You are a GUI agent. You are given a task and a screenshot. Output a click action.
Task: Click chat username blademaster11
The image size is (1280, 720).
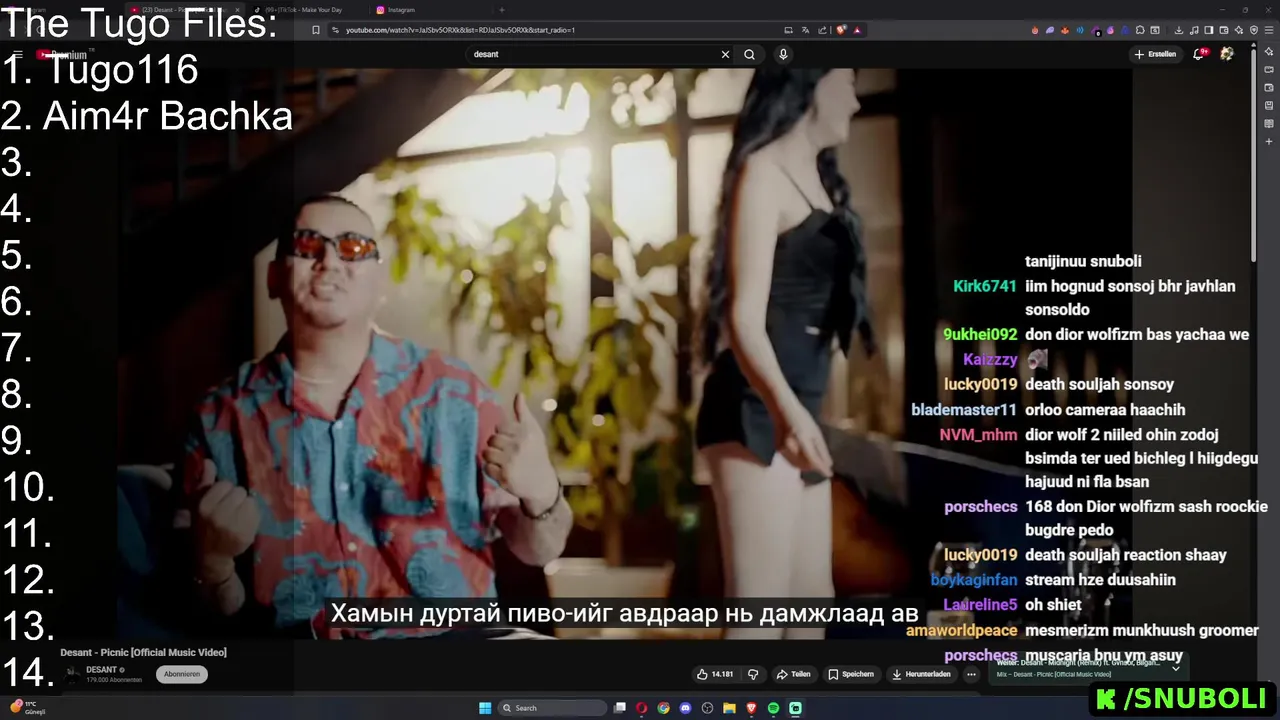tap(964, 410)
